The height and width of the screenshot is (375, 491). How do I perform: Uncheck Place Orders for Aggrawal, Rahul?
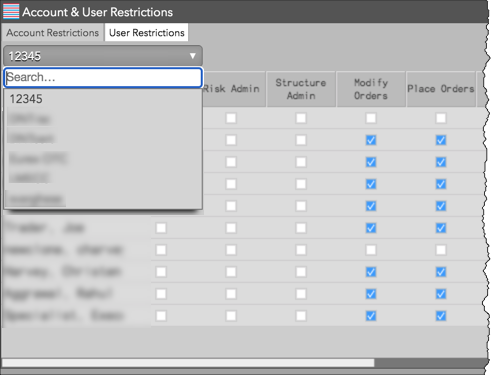coord(441,294)
